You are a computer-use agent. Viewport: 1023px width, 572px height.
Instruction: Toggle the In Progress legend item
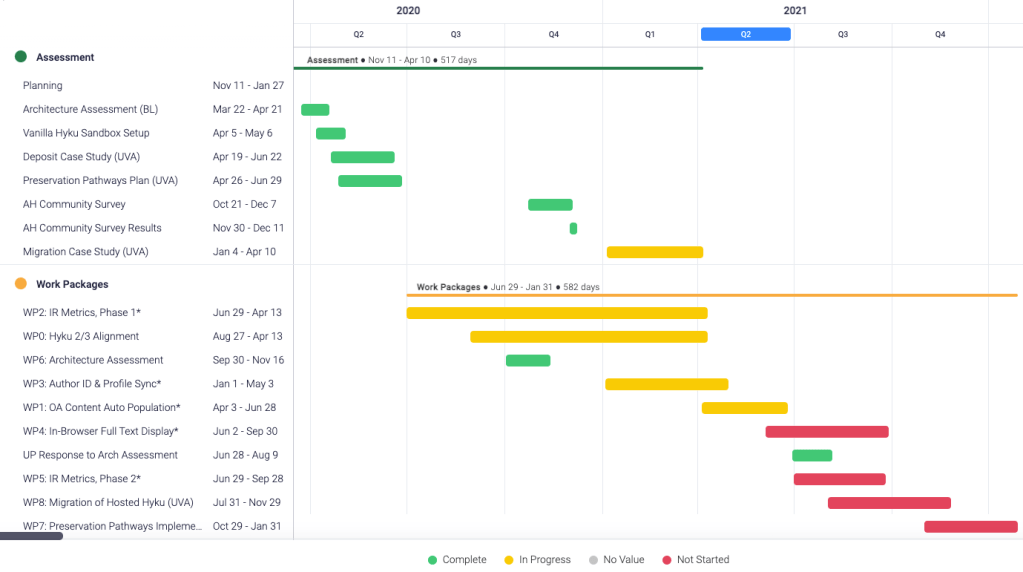tap(537, 560)
